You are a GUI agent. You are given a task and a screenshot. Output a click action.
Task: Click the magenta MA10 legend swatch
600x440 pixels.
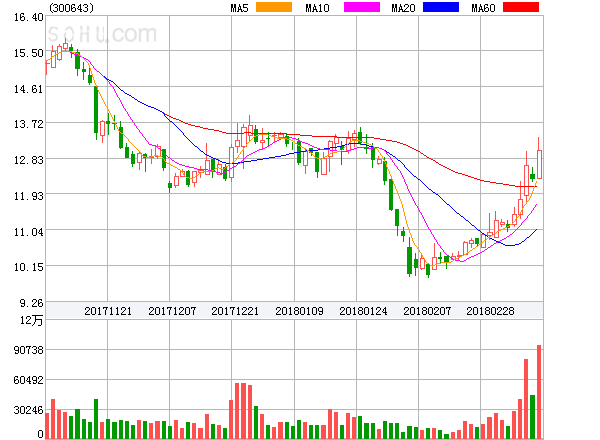tap(362, 7)
